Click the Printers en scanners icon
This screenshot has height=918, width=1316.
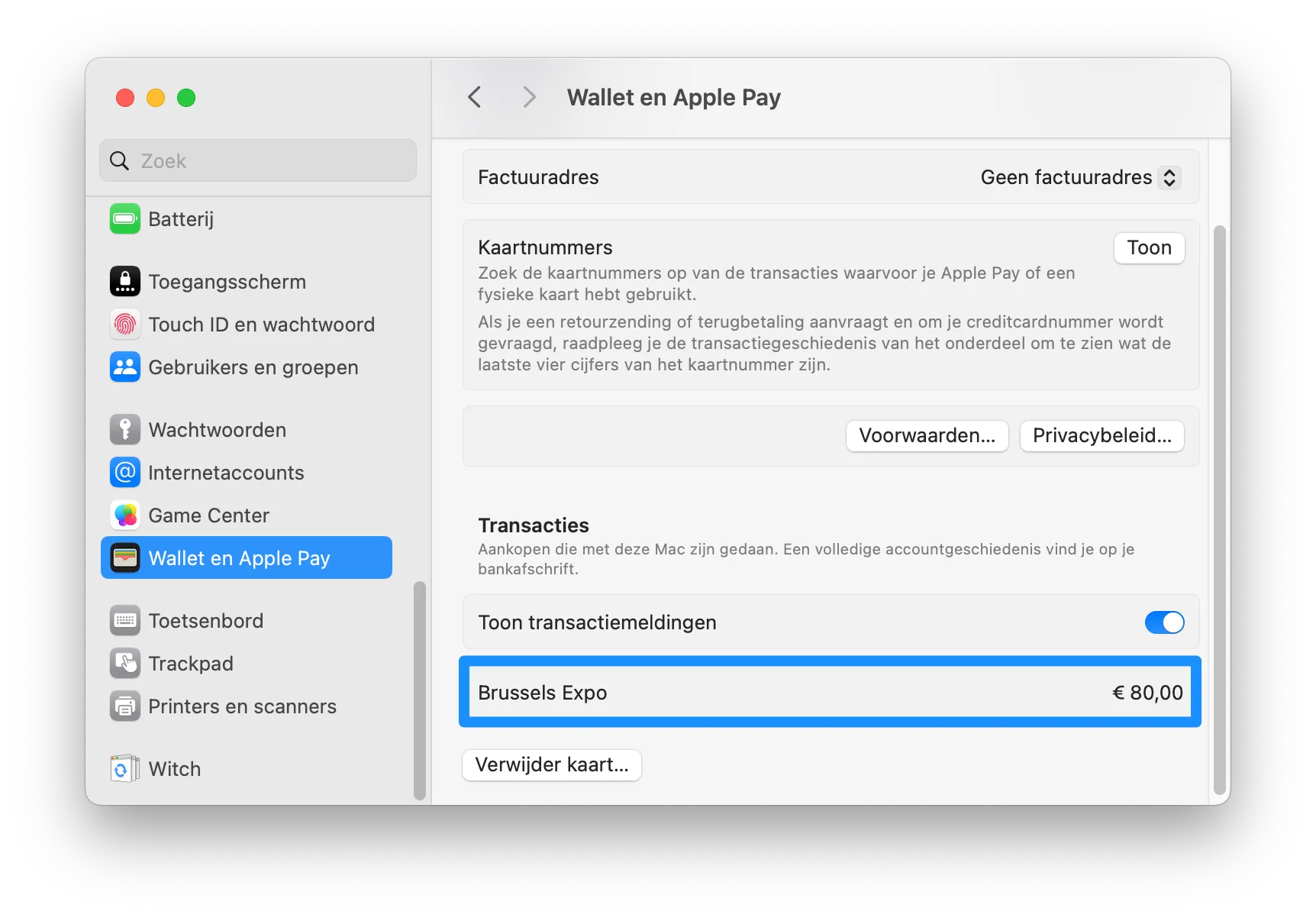[x=125, y=706]
